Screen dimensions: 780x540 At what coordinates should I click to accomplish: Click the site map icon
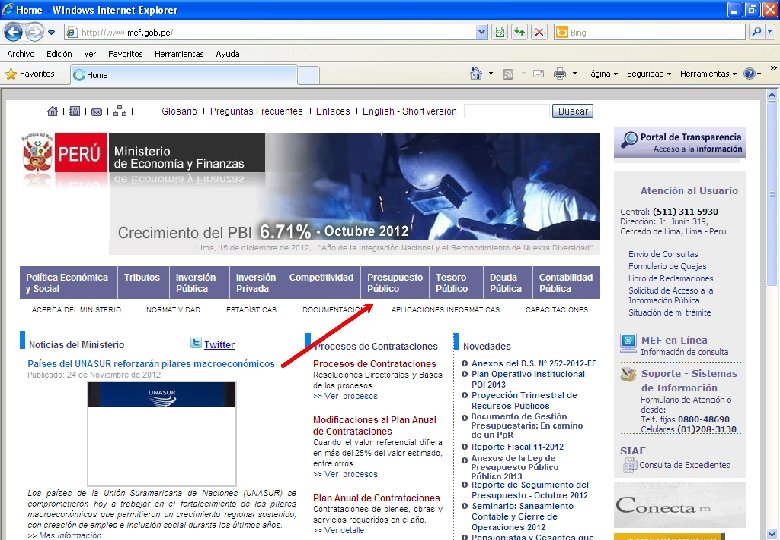[75, 111]
